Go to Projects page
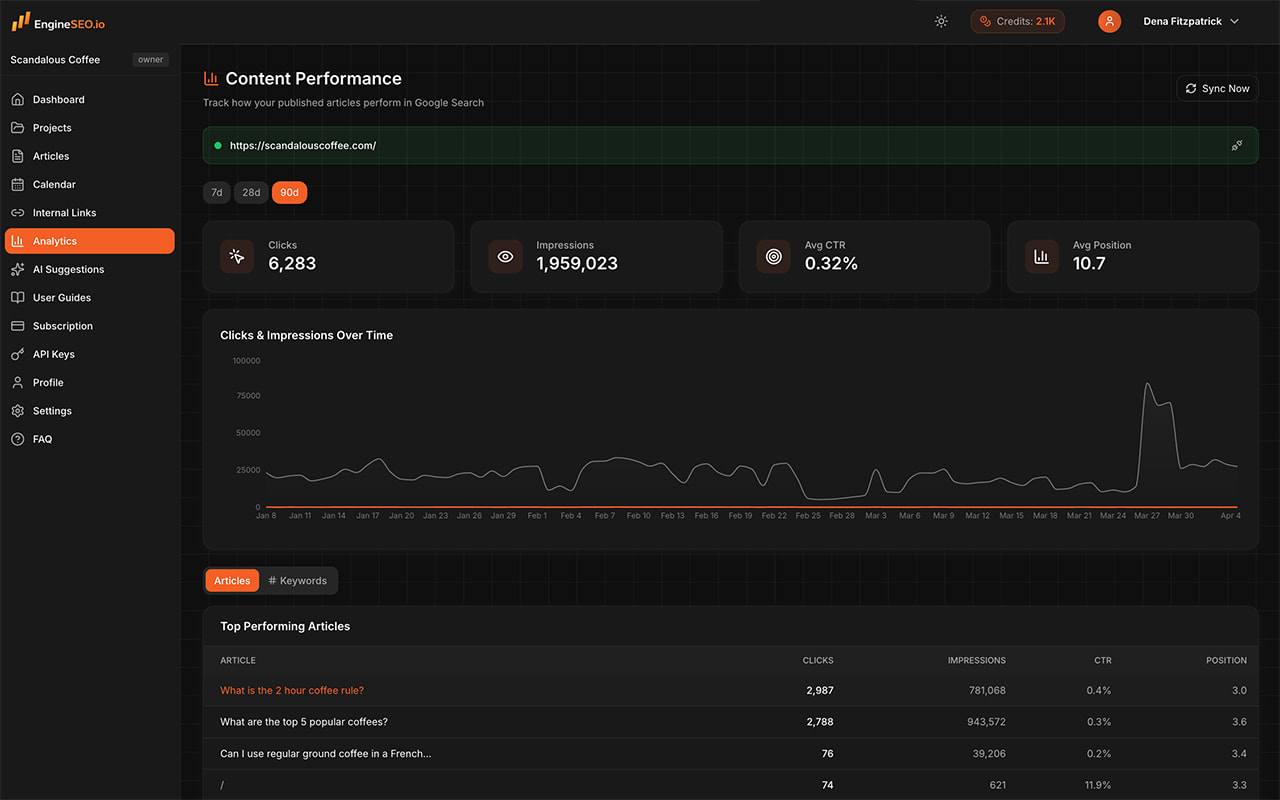The image size is (1280, 800). [90, 128]
